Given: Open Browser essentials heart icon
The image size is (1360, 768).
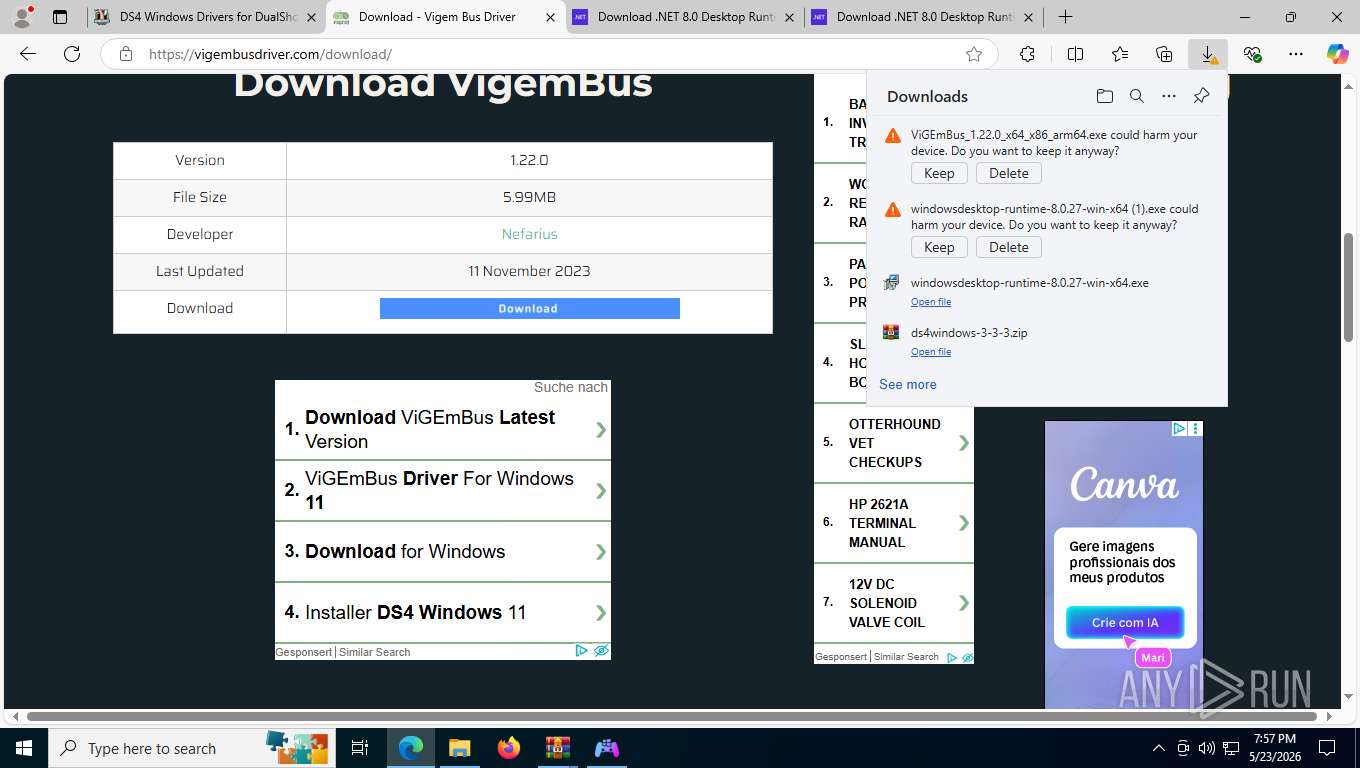Looking at the screenshot, I should [x=1252, y=54].
